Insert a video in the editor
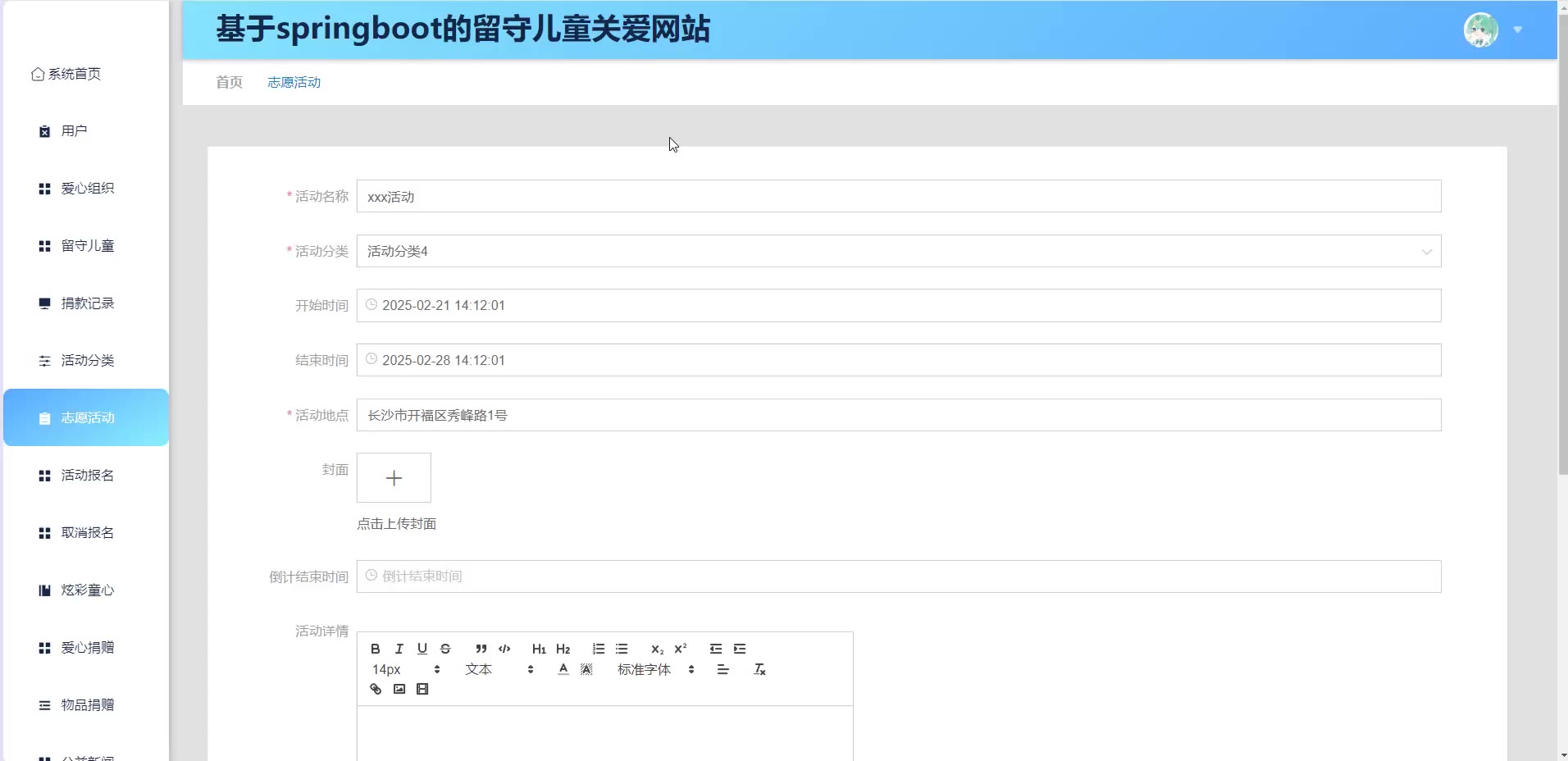The height and width of the screenshot is (761, 1568). 422,689
